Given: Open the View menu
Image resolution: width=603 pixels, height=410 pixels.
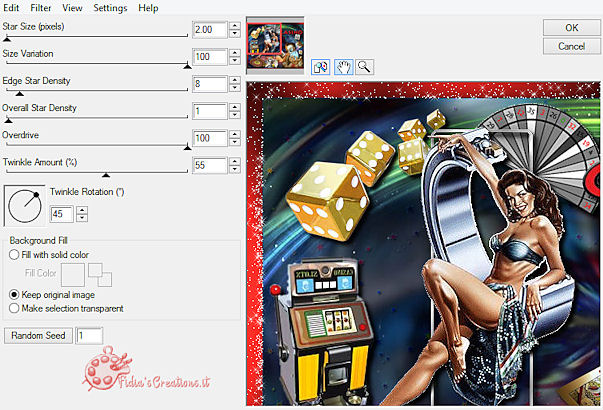Looking at the screenshot, I should [72, 8].
